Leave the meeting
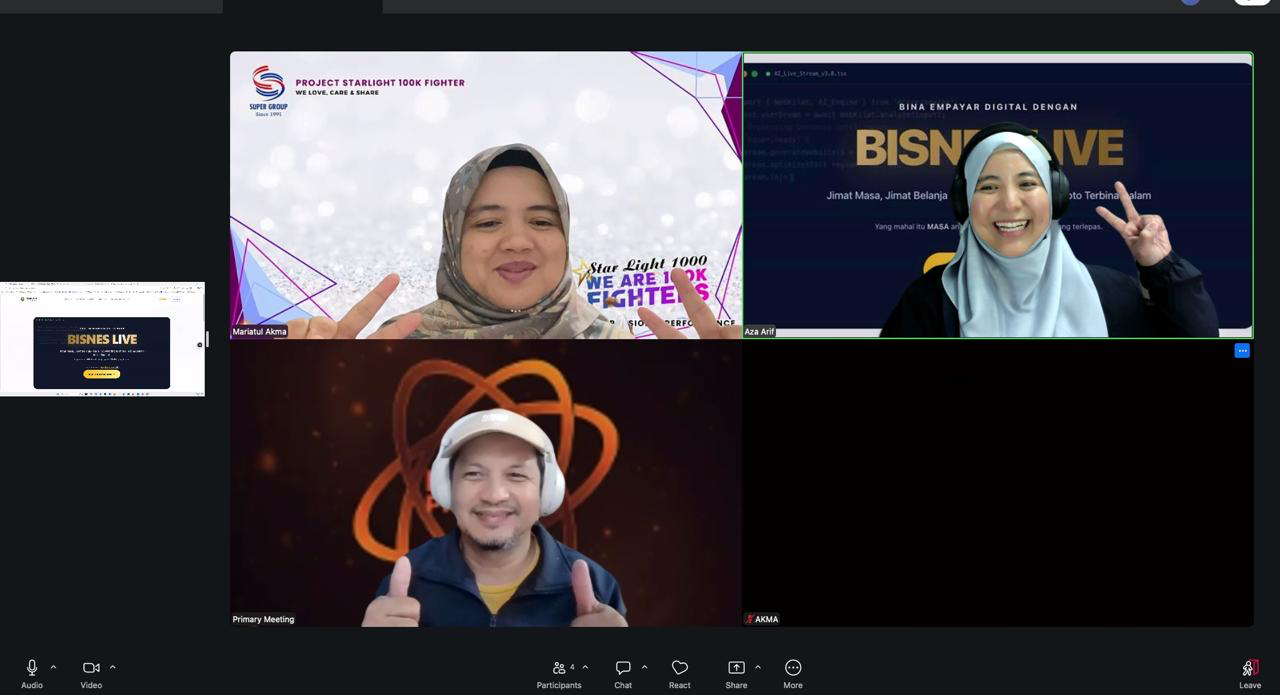 coord(1250,674)
